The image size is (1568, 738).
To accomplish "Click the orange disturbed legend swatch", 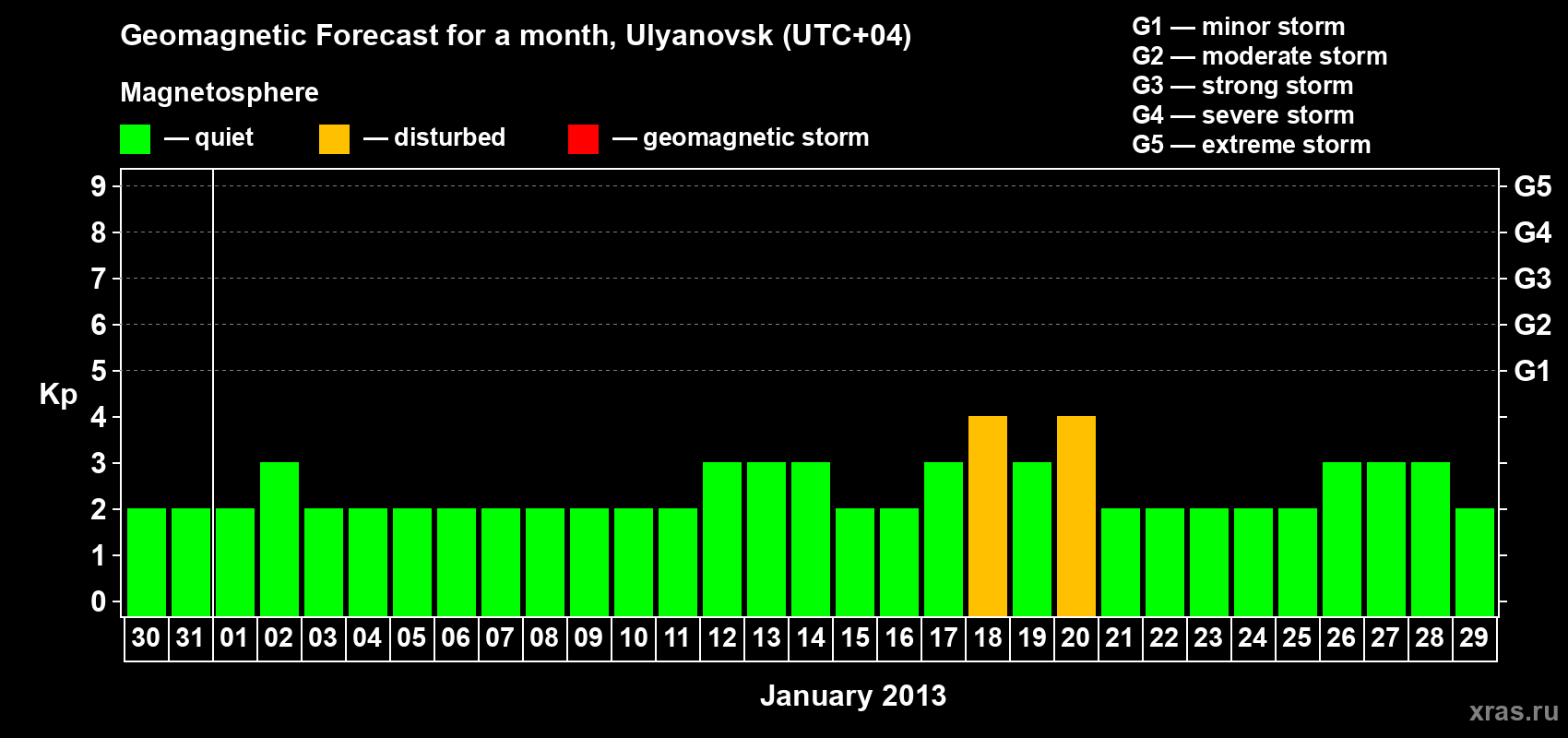I will pos(334,139).
